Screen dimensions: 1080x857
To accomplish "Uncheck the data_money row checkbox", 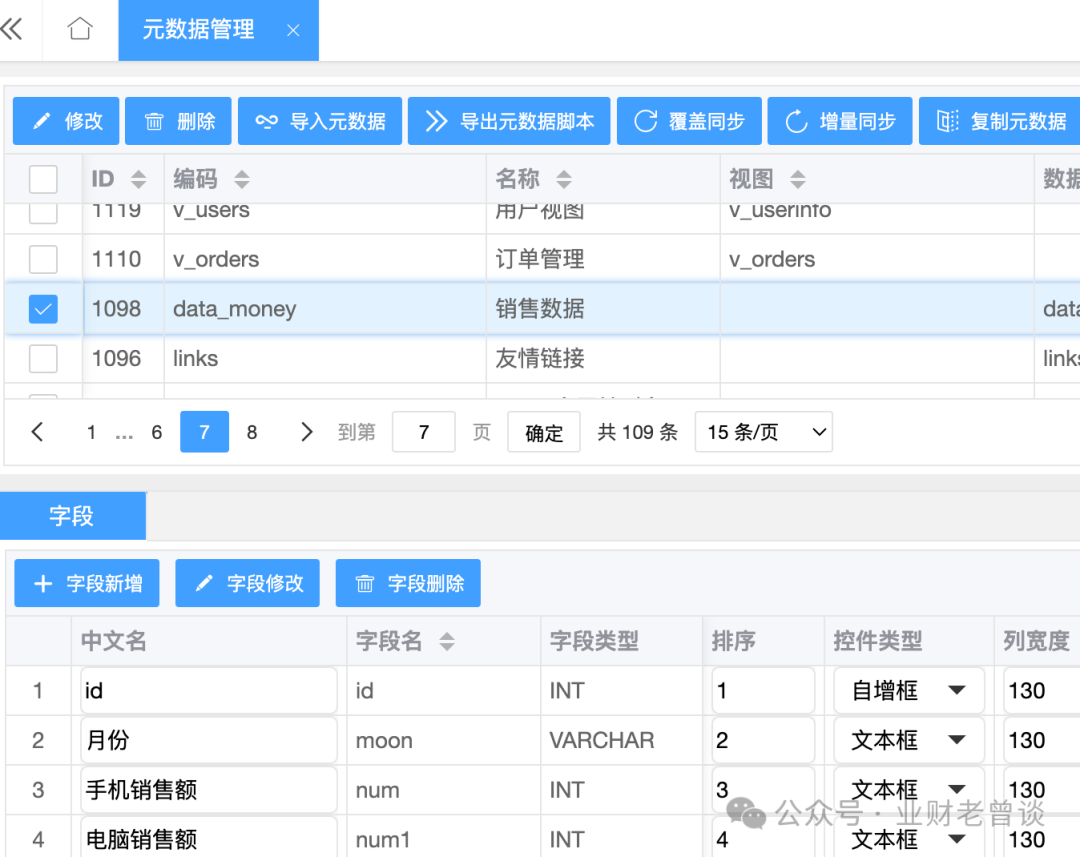I will pyautogui.click(x=43, y=309).
